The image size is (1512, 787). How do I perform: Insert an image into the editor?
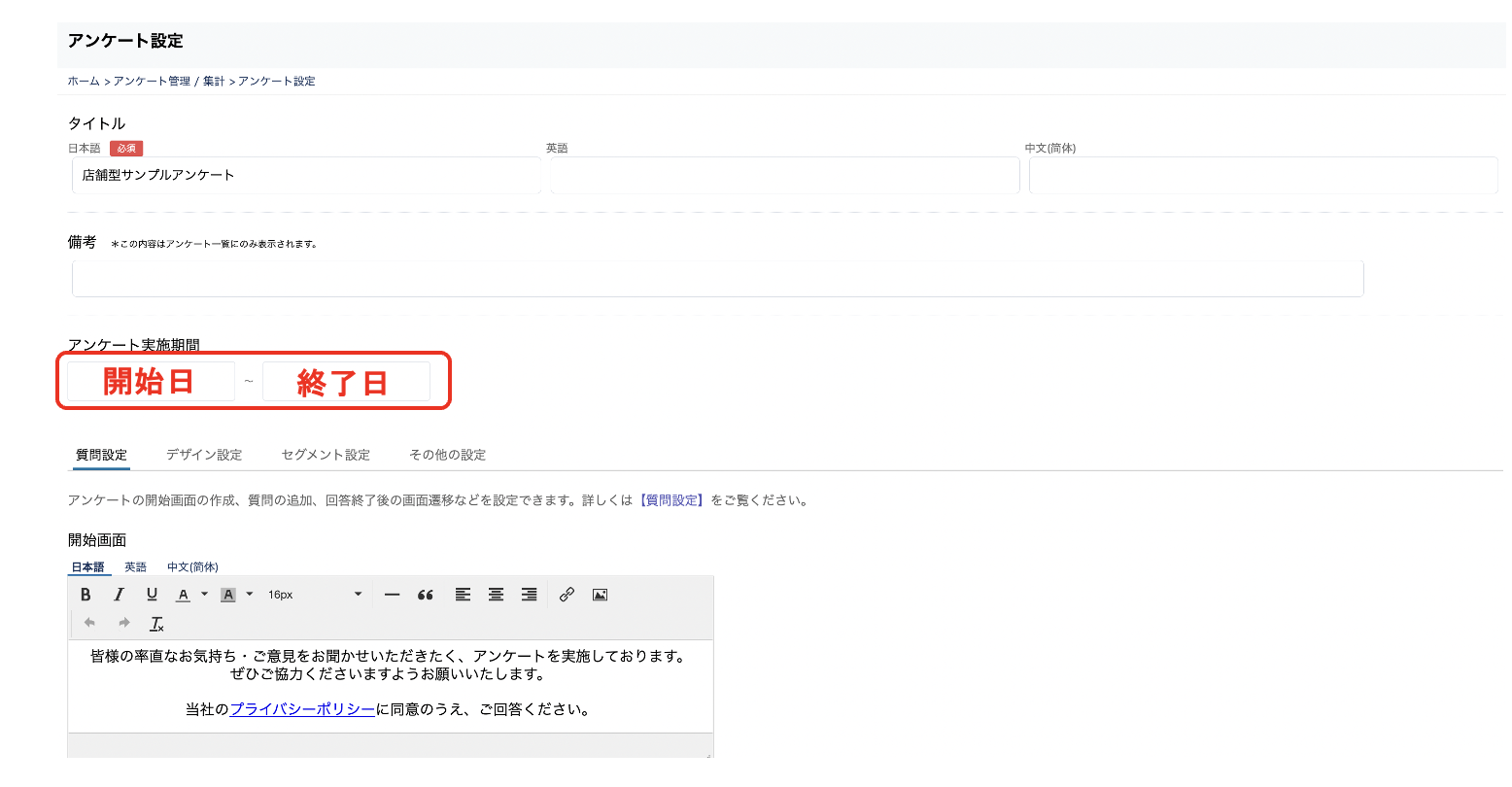pos(600,594)
